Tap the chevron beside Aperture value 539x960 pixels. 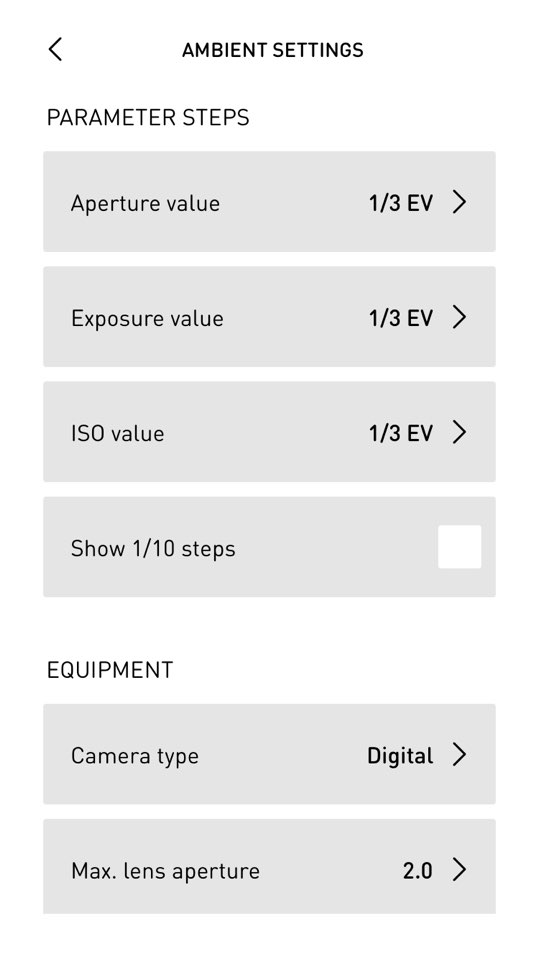(459, 202)
